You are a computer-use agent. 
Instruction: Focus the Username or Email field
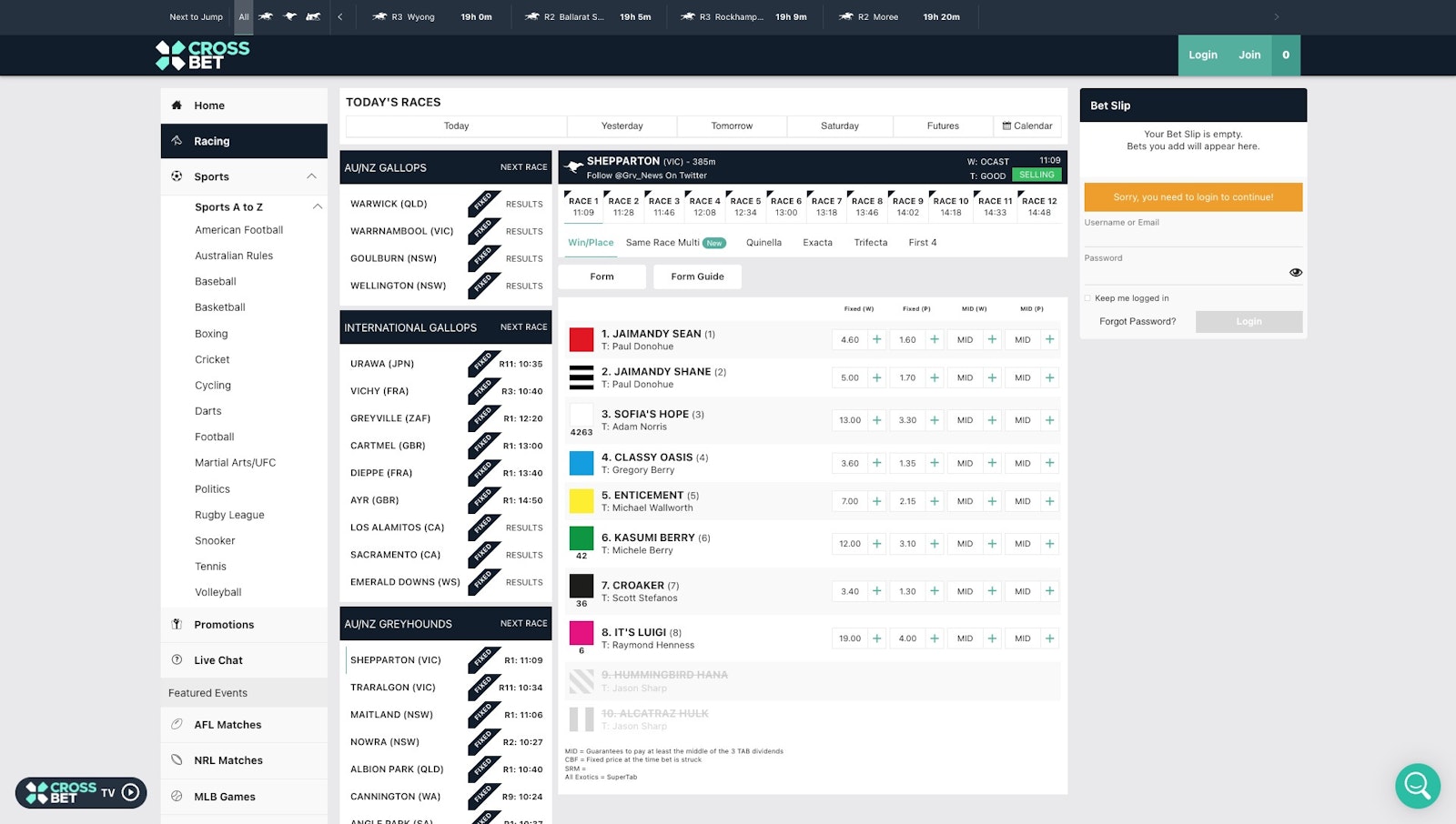coord(1192,236)
